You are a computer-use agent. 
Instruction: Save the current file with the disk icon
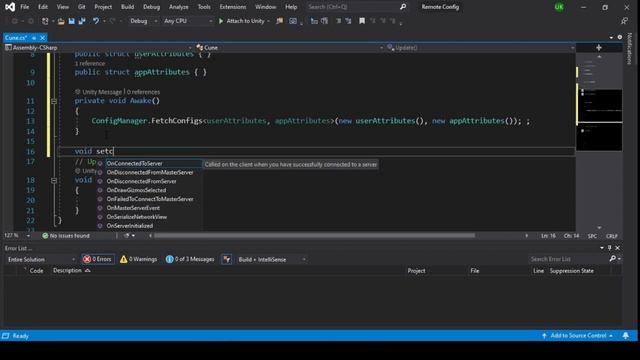[x=71, y=21]
